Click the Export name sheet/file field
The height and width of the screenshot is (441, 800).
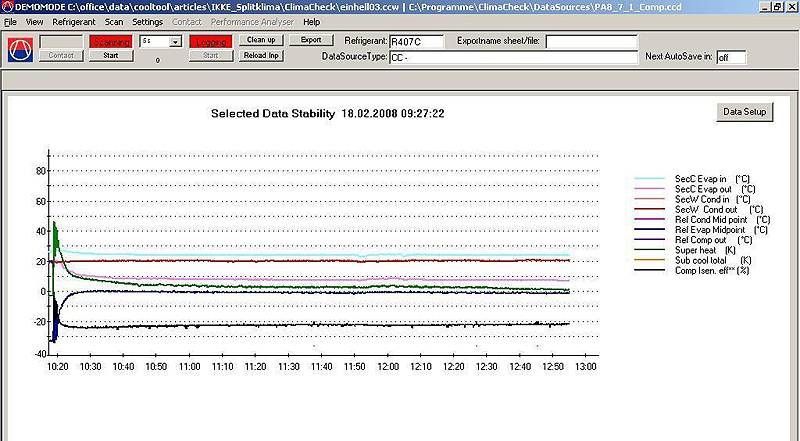pyautogui.click(x=591, y=42)
